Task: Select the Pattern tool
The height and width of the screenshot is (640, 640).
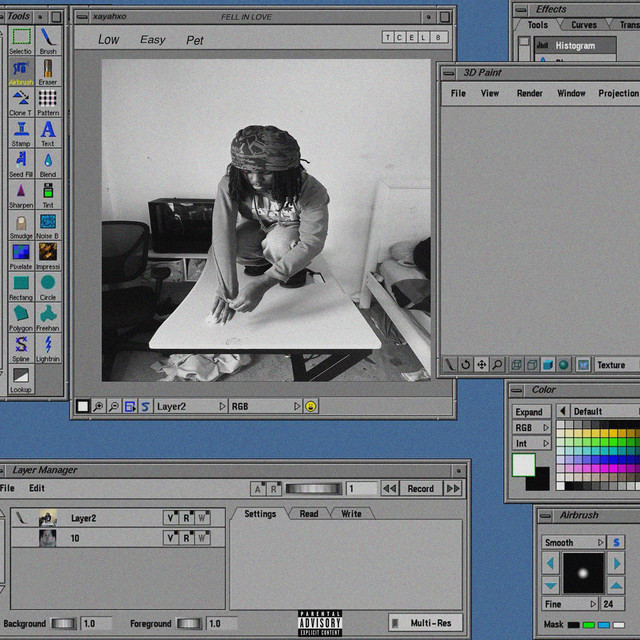Action: tap(48, 102)
